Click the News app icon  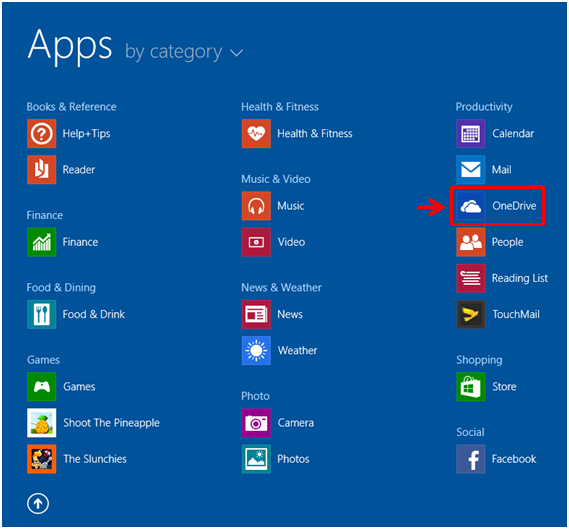pyautogui.click(x=256, y=314)
